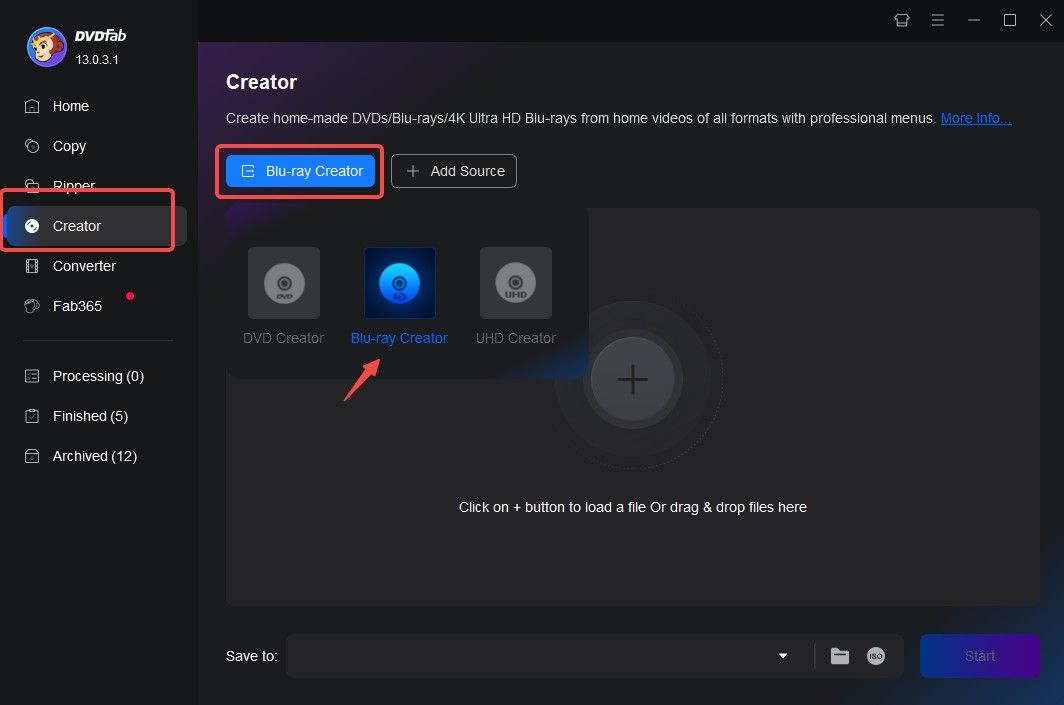Select the UHD Creator icon
This screenshot has height=705, width=1064.
[x=515, y=283]
